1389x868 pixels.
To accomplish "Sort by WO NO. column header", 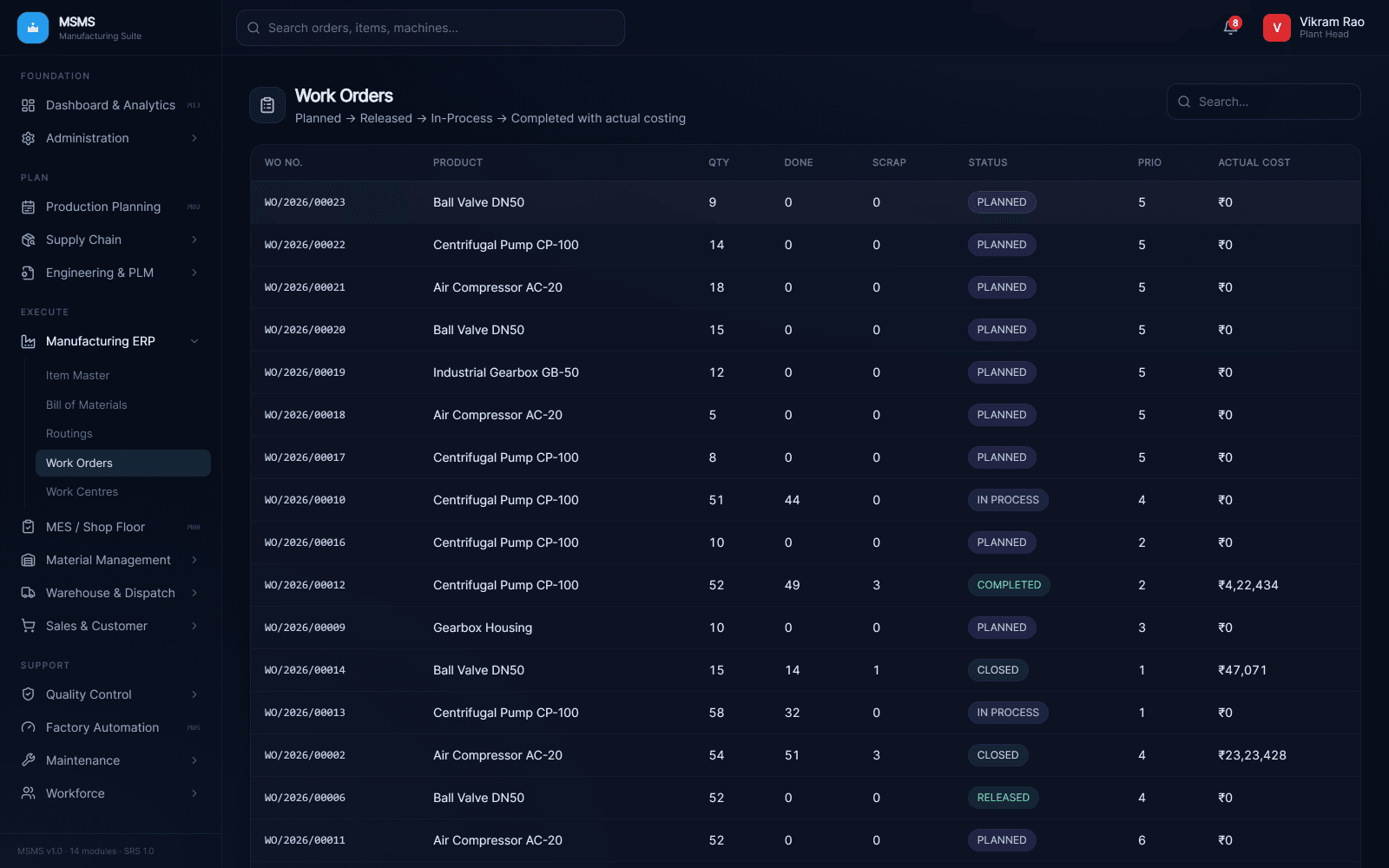I will click(283, 162).
